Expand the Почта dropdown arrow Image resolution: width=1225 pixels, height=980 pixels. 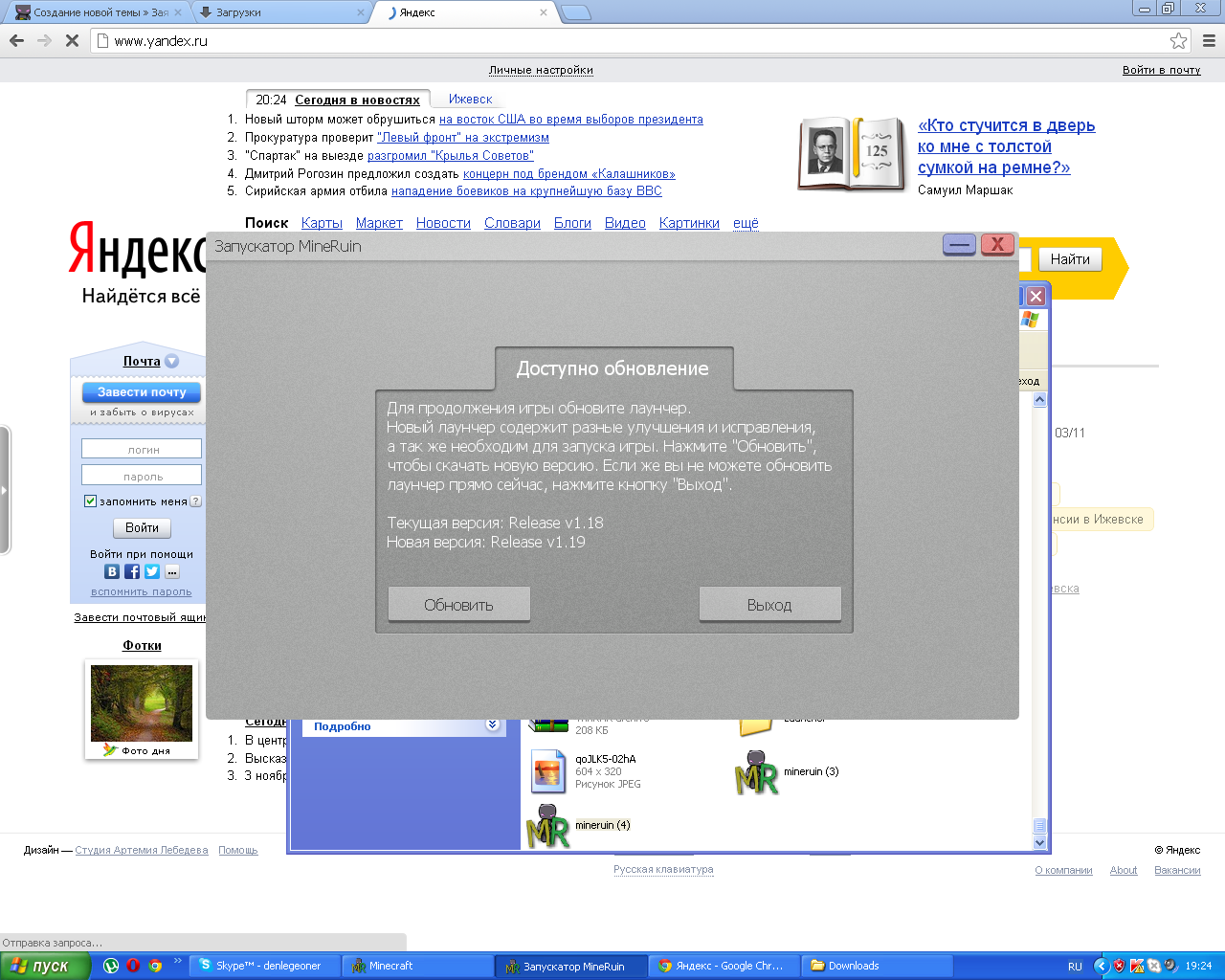pyautogui.click(x=171, y=361)
